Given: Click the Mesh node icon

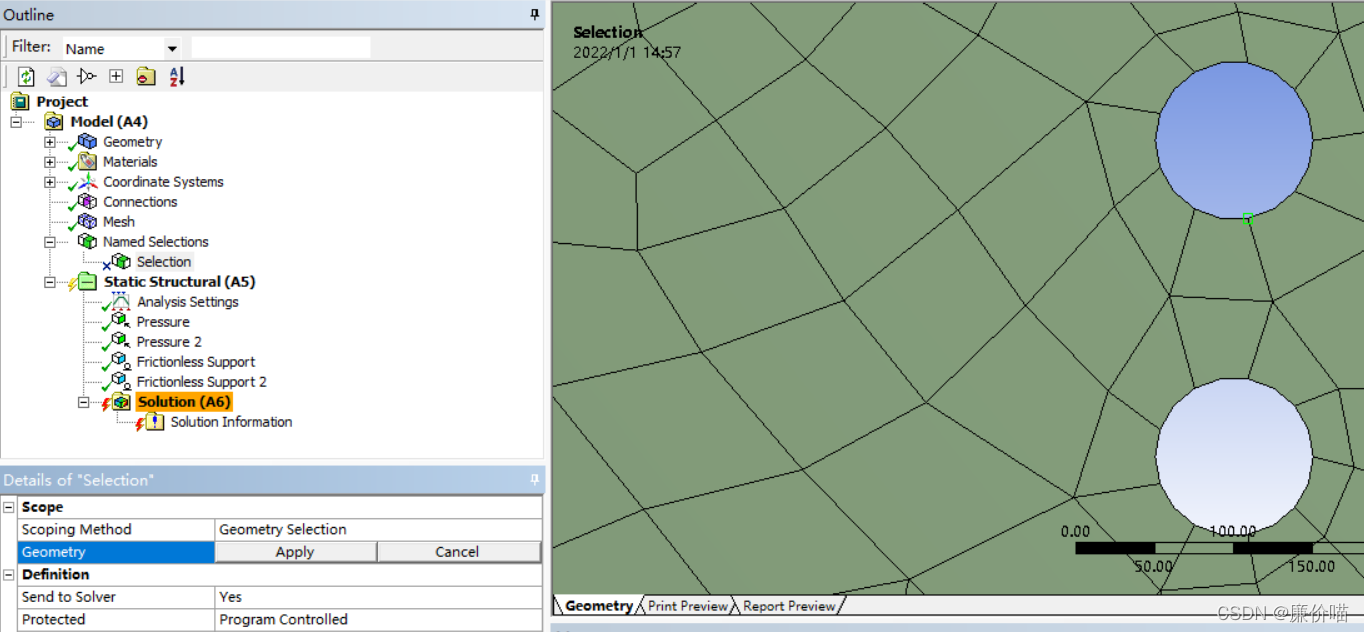Looking at the screenshot, I should pos(87,222).
